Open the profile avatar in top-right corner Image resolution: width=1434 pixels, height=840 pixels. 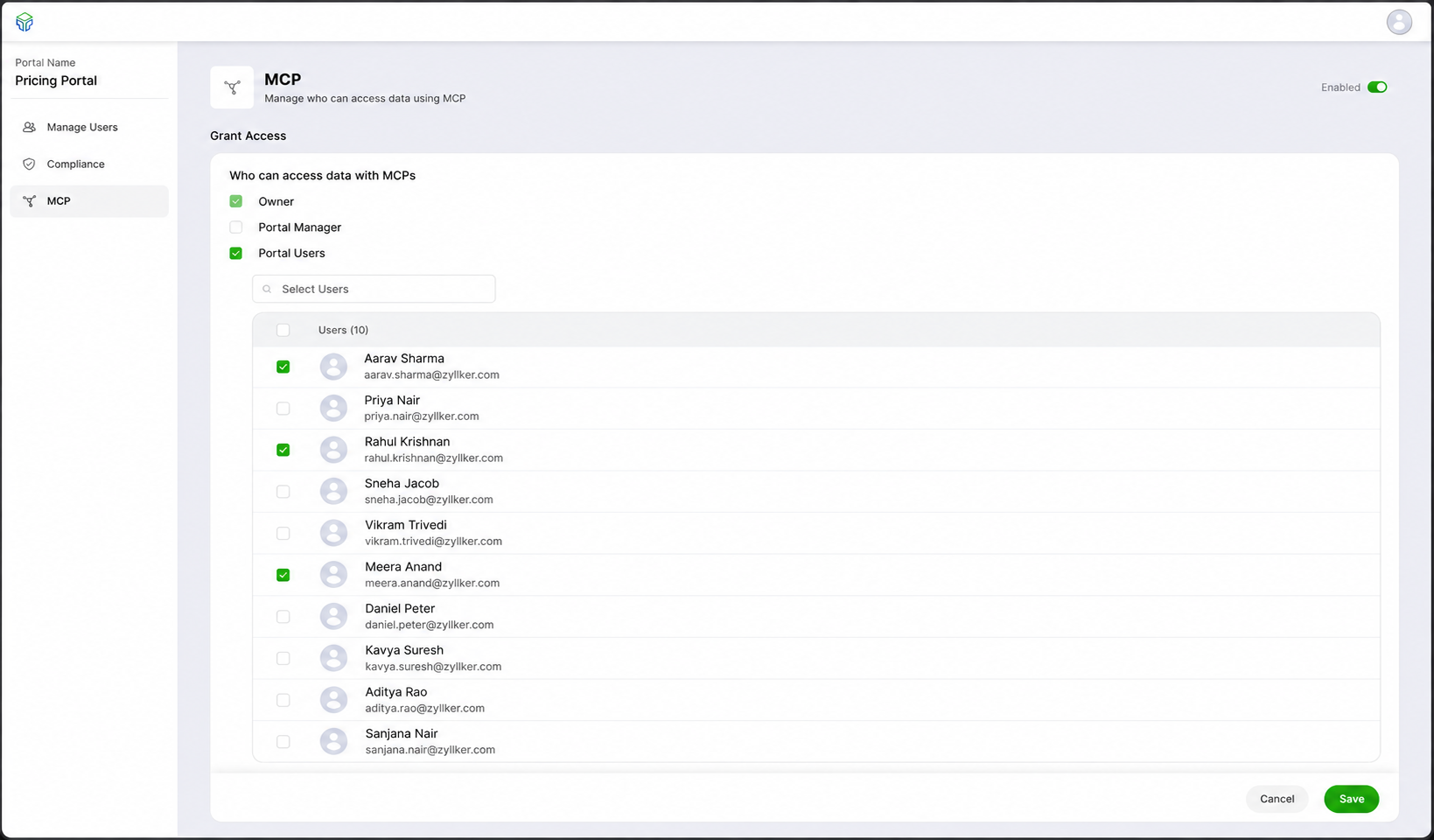pyautogui.click(x=1399, y=22)
